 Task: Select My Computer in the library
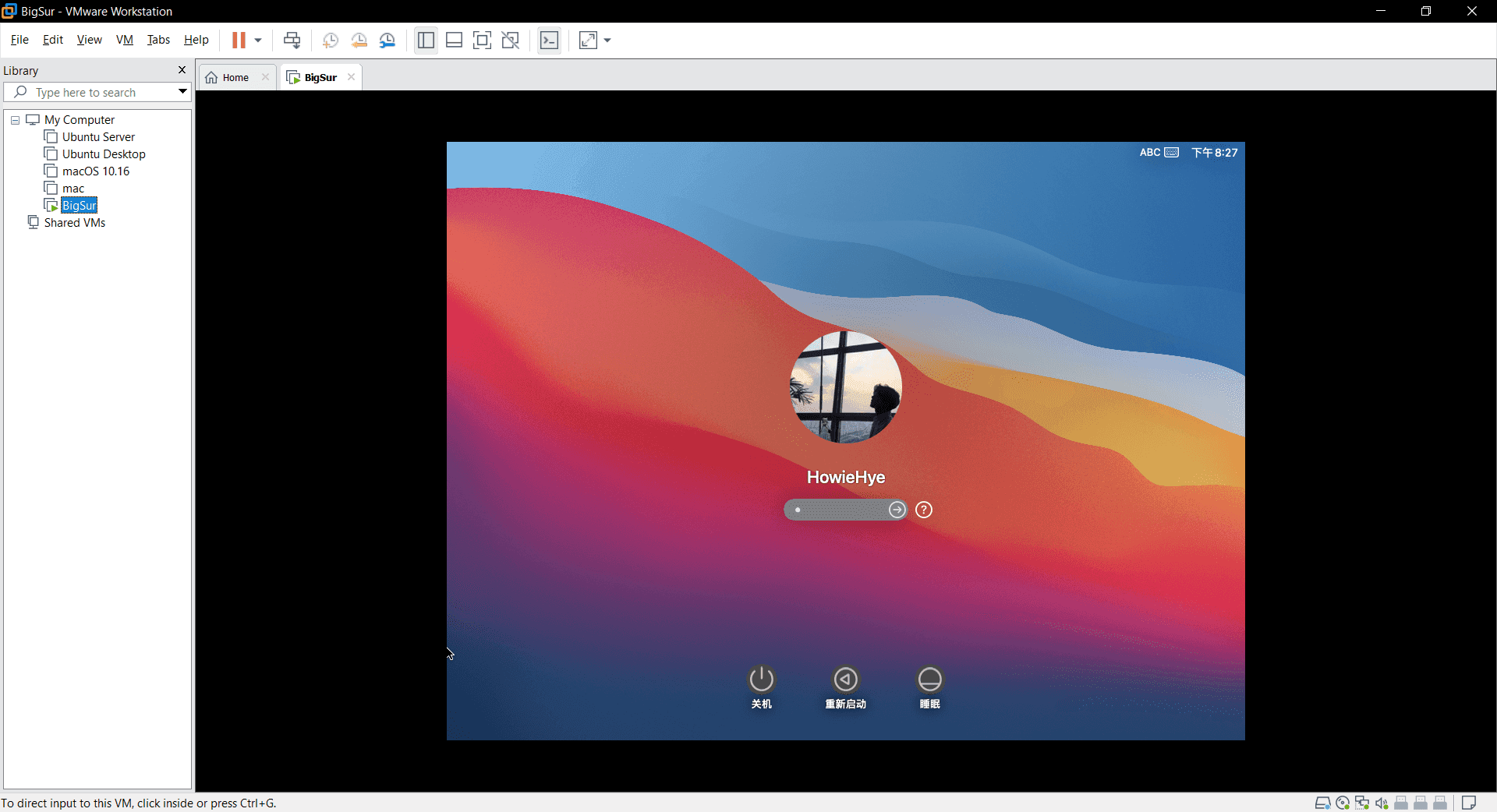point(80,120)
